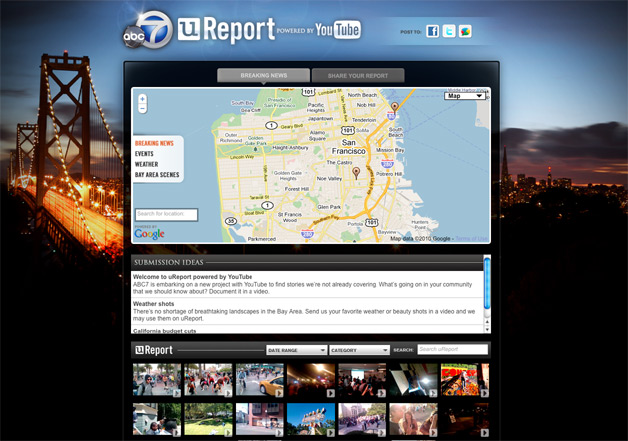Click the submission ideas scrollbar thumb

coord(487,283)
